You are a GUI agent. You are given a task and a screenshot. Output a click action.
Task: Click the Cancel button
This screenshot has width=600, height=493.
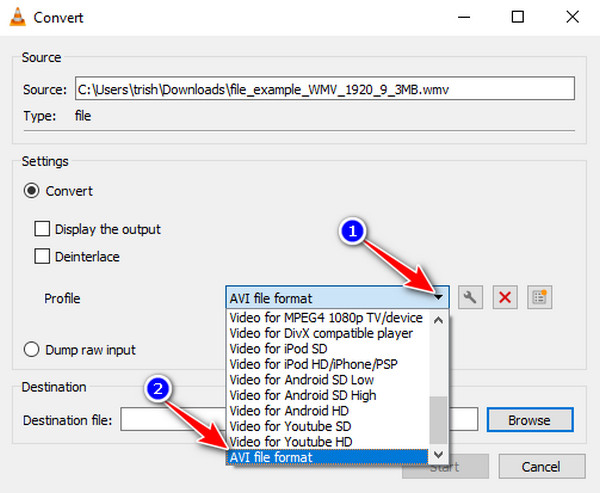coord(542,466)
